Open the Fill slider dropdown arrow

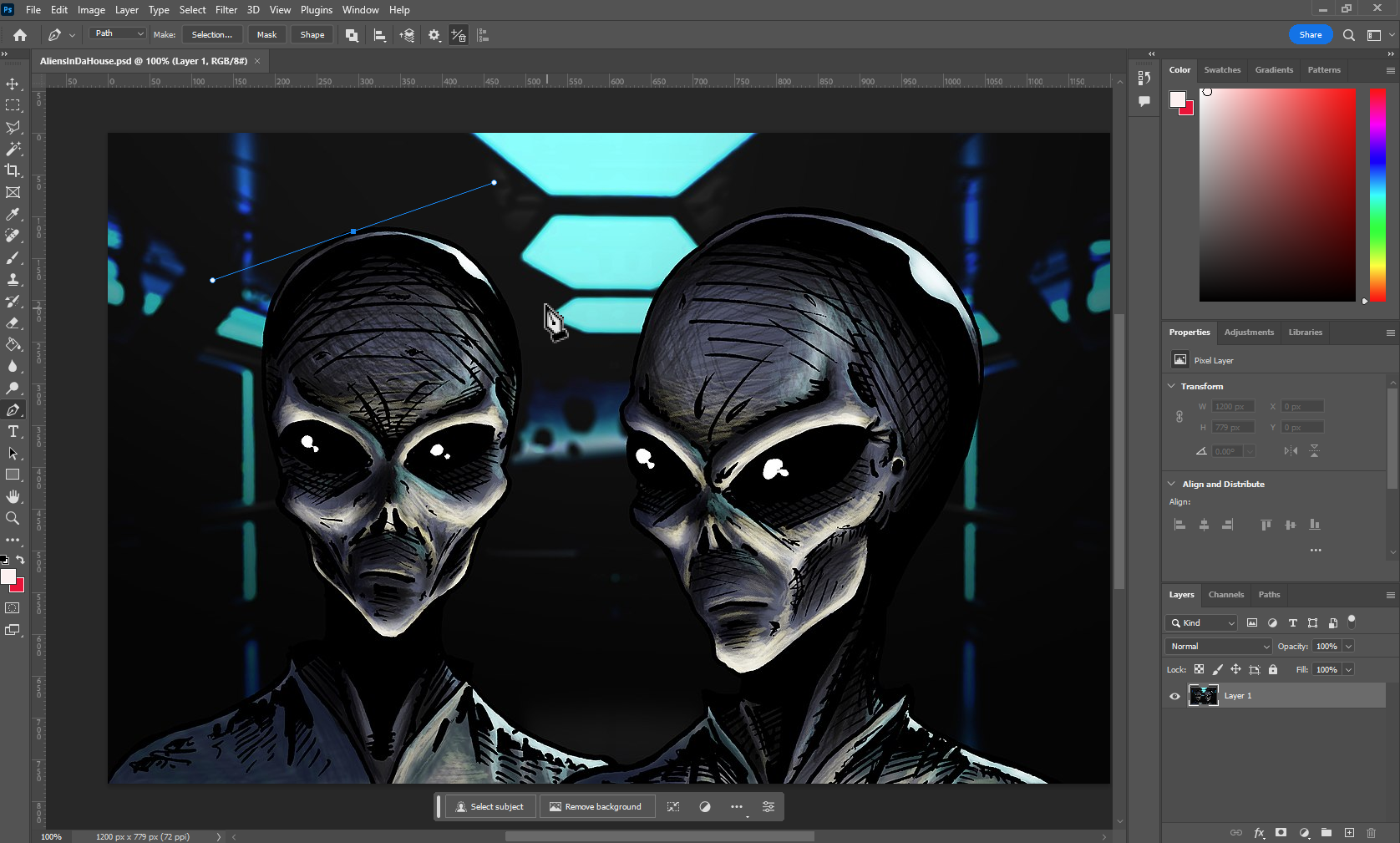point(1348,669)
